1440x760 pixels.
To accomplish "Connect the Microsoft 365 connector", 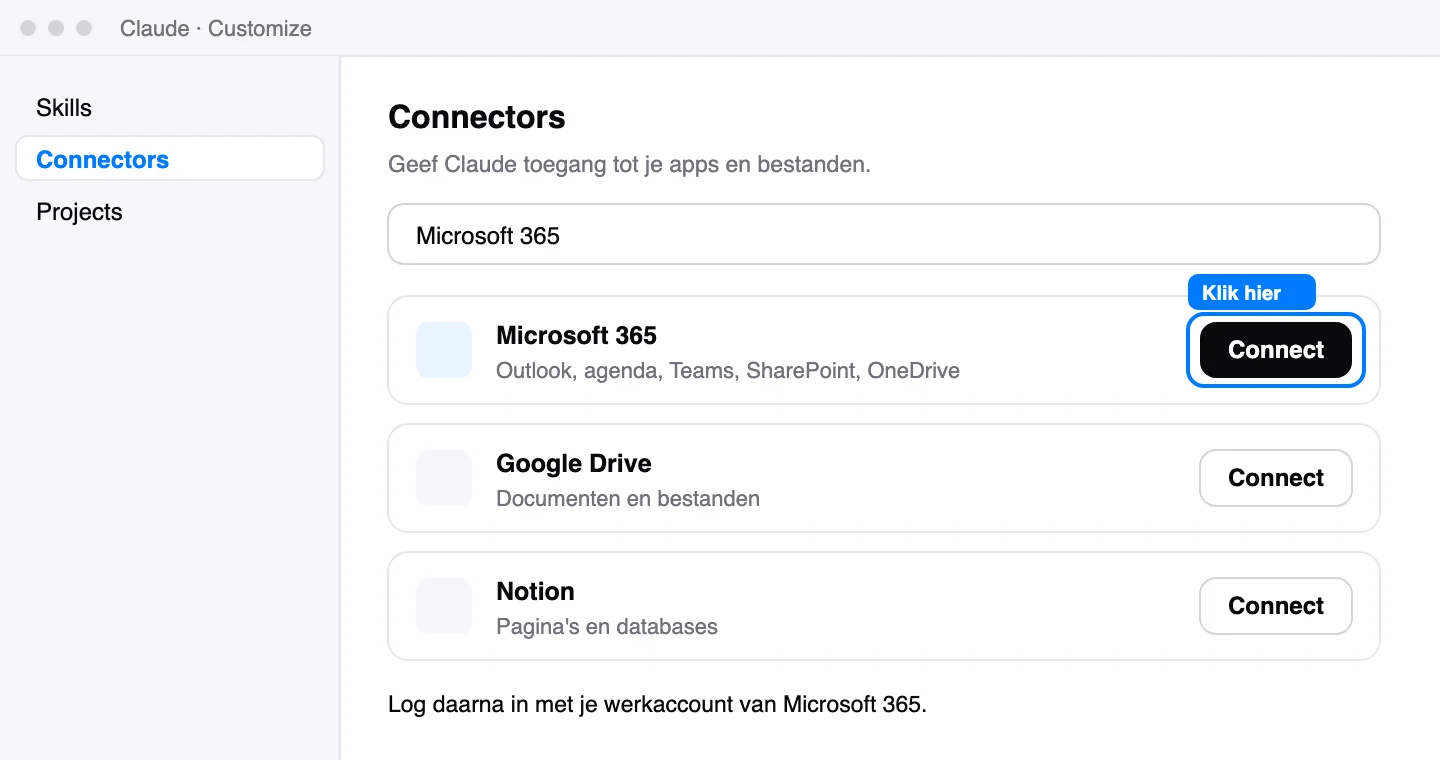I will point(1276,350).
